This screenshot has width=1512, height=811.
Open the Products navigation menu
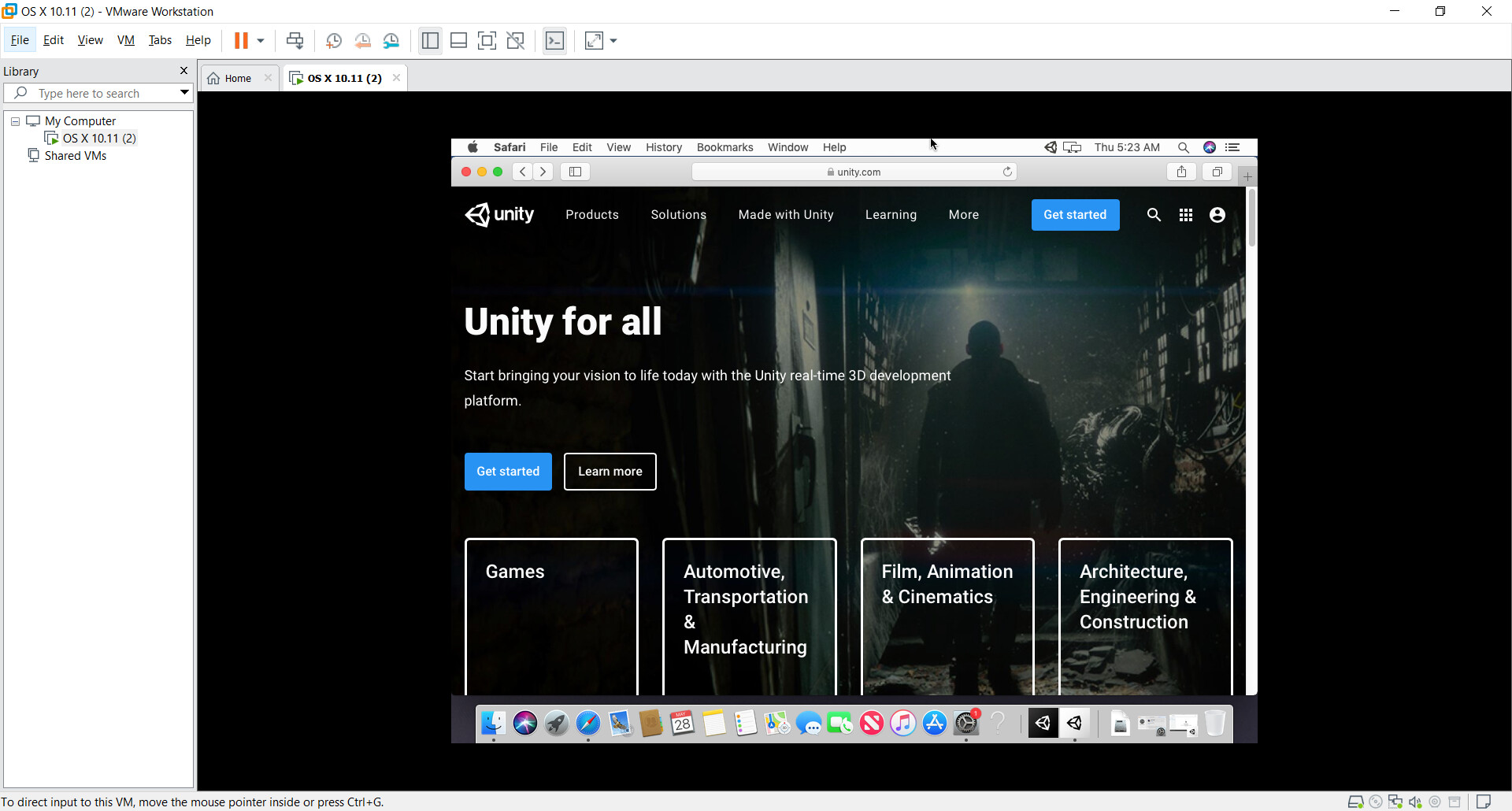592,215
